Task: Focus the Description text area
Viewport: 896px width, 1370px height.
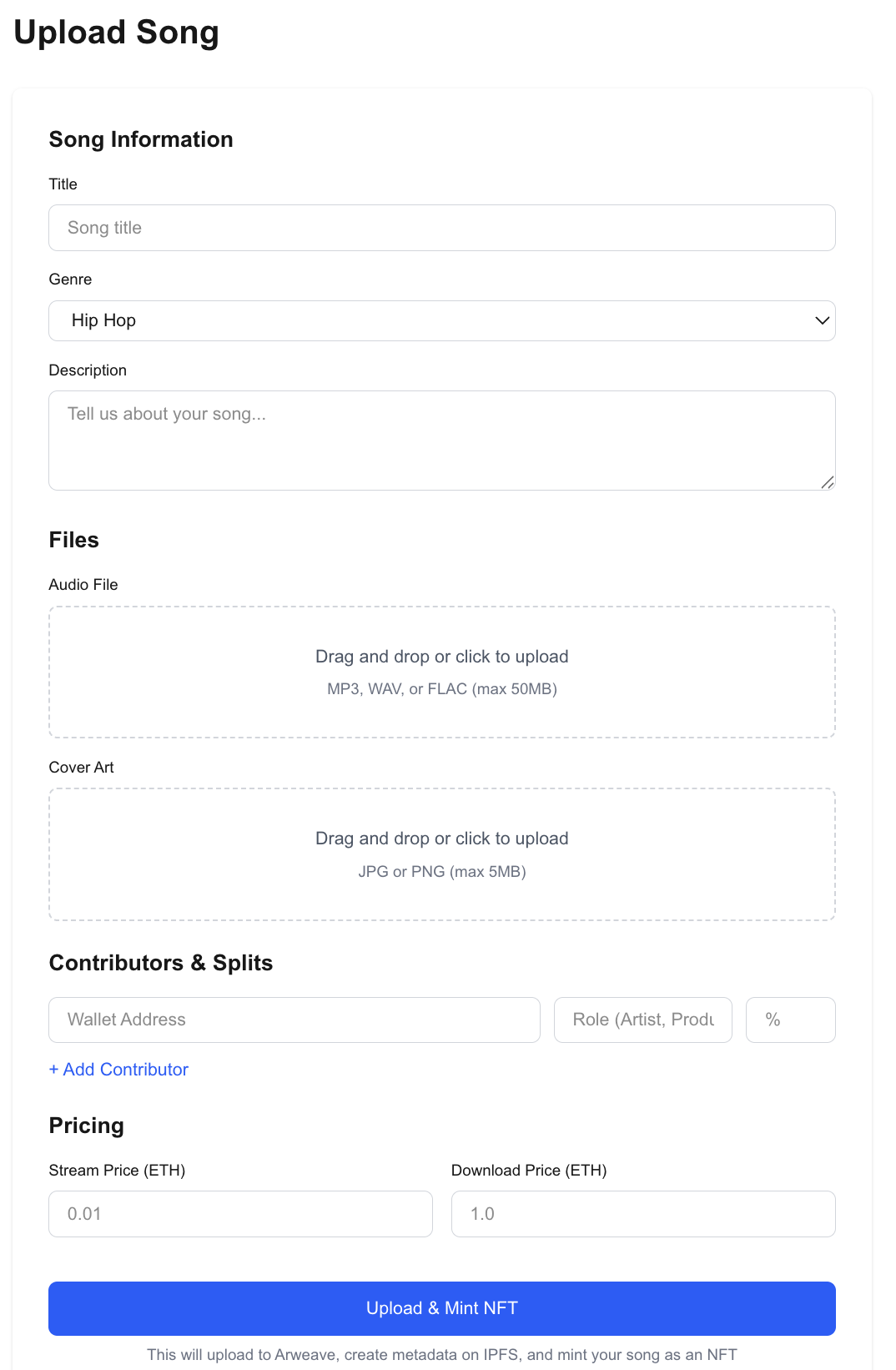Action: [441, 440]
